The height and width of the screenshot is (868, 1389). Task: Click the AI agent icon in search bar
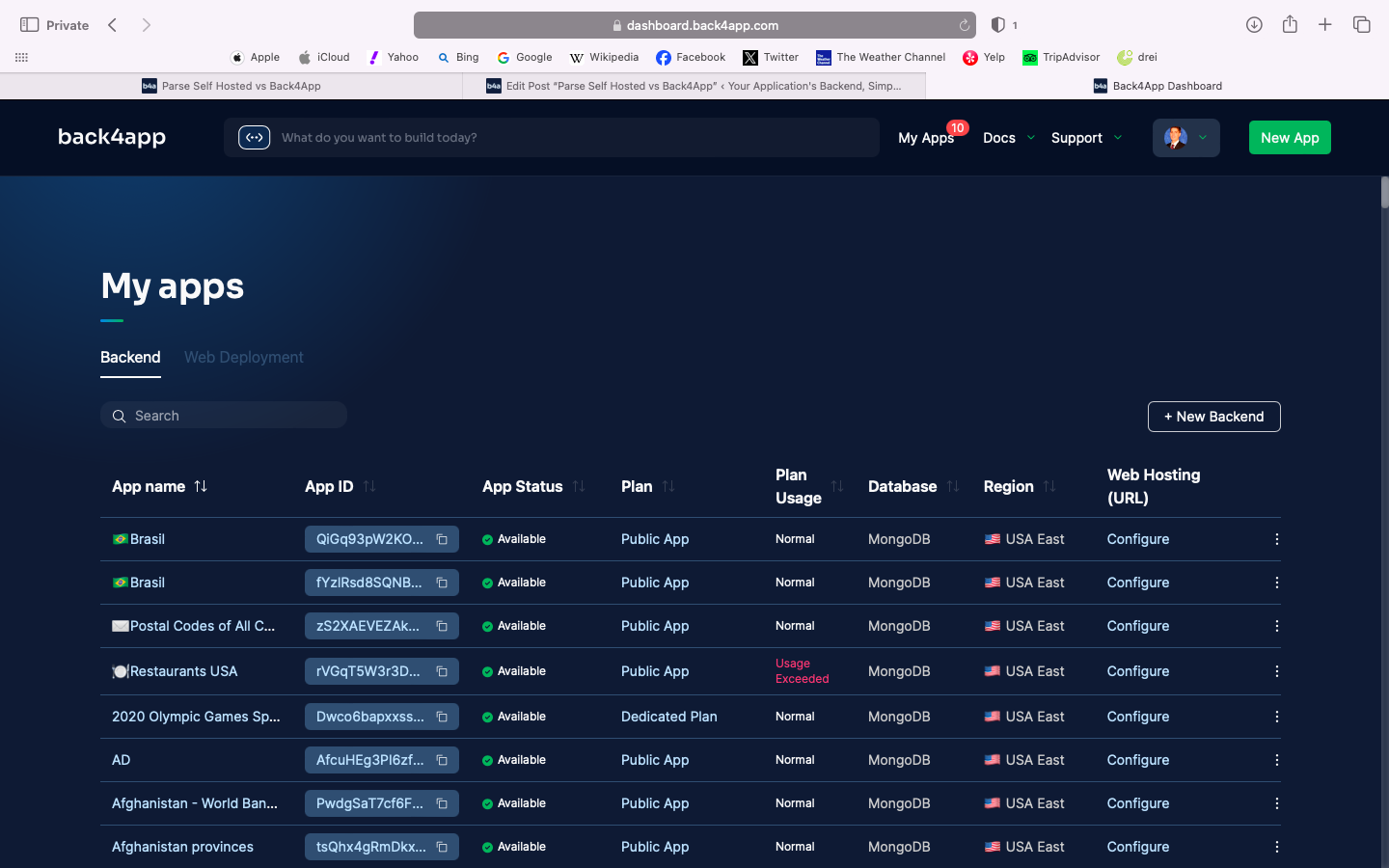[x=254, y=138]
